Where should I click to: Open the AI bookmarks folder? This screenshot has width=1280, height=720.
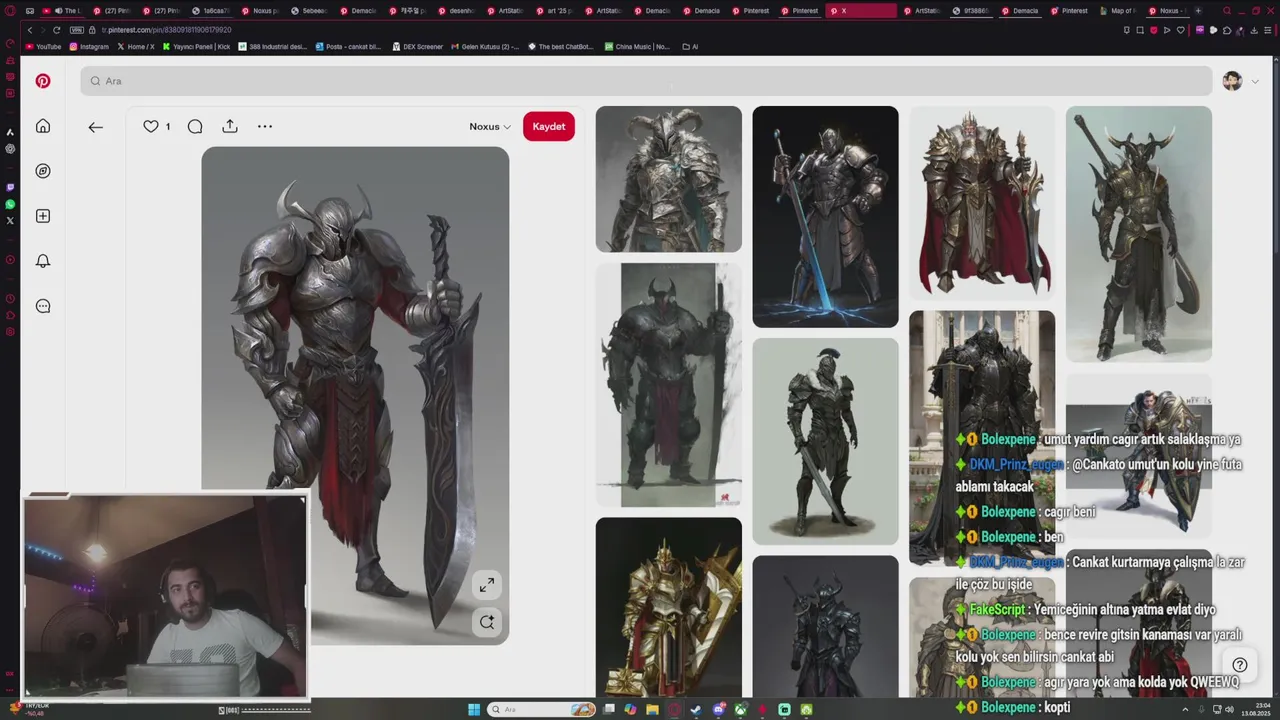pos(690,47)
